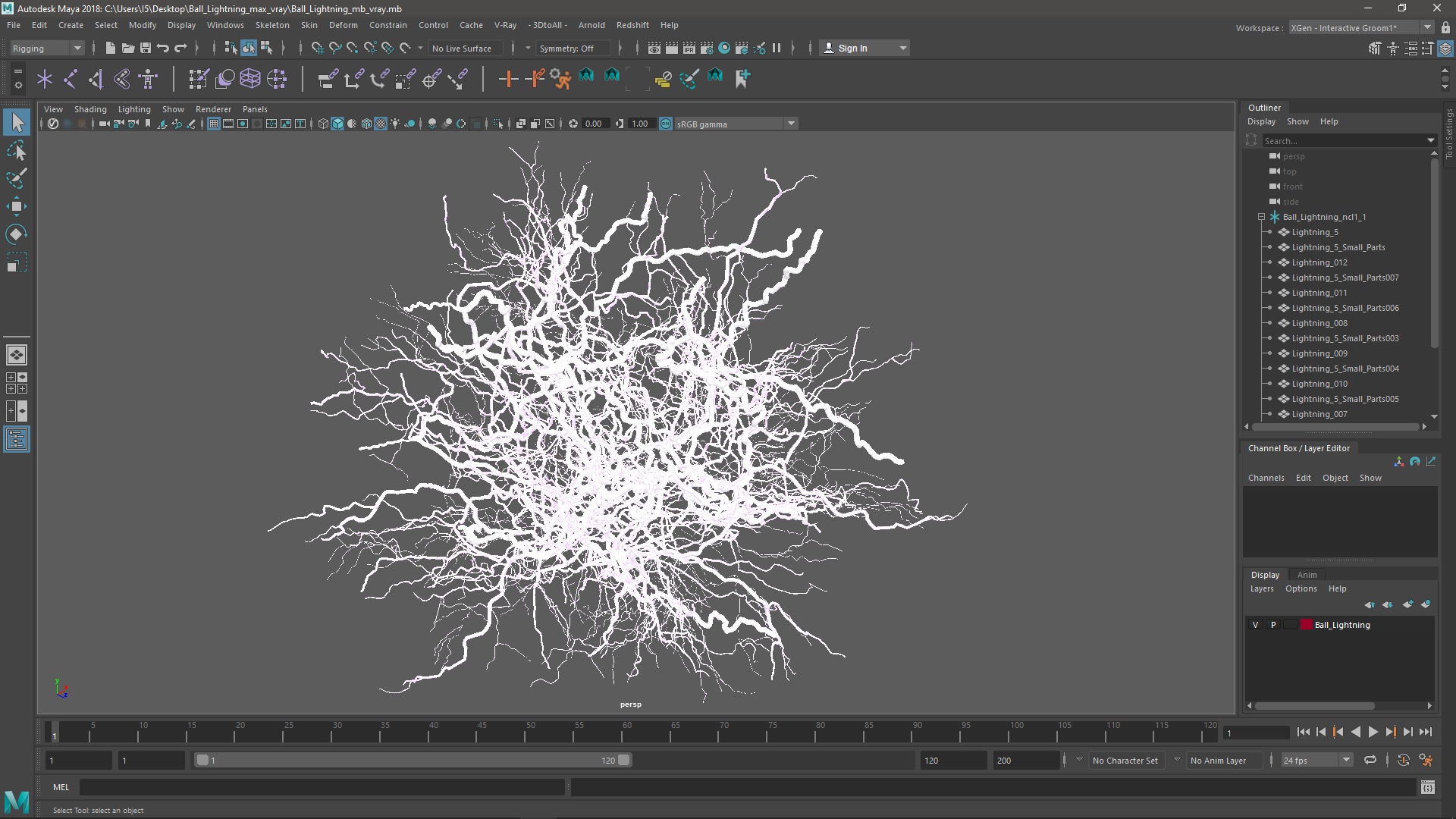Screen dimensions: 1456x819
Task: Open the Sign In dropdown
Action: click(864, 48)
